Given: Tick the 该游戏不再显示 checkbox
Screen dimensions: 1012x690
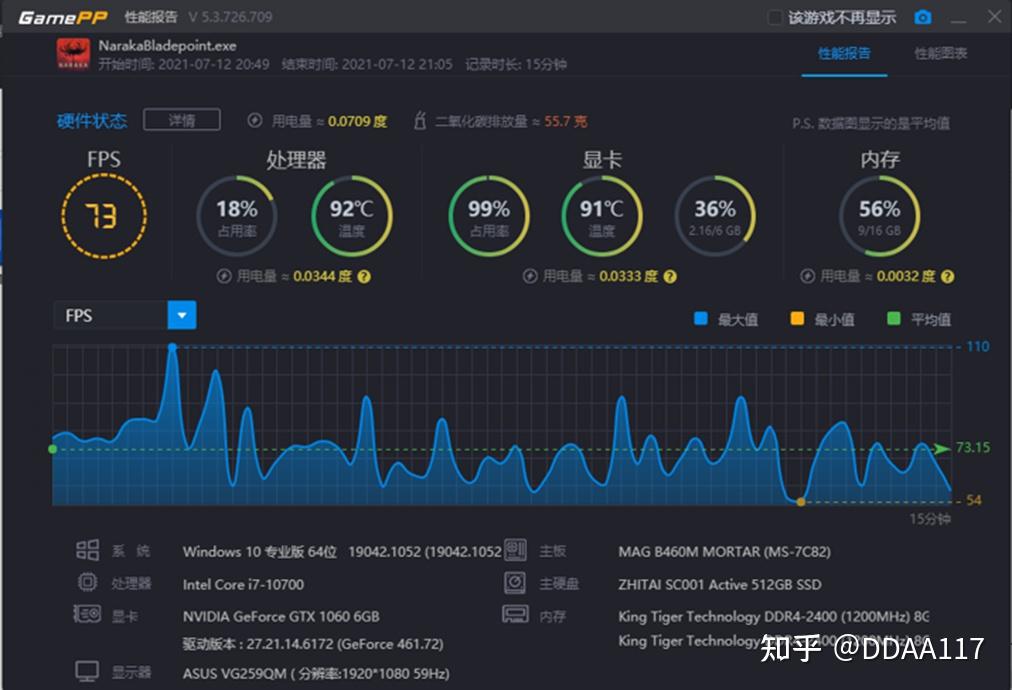Looking at the screenshot, I should click(774, 17).
